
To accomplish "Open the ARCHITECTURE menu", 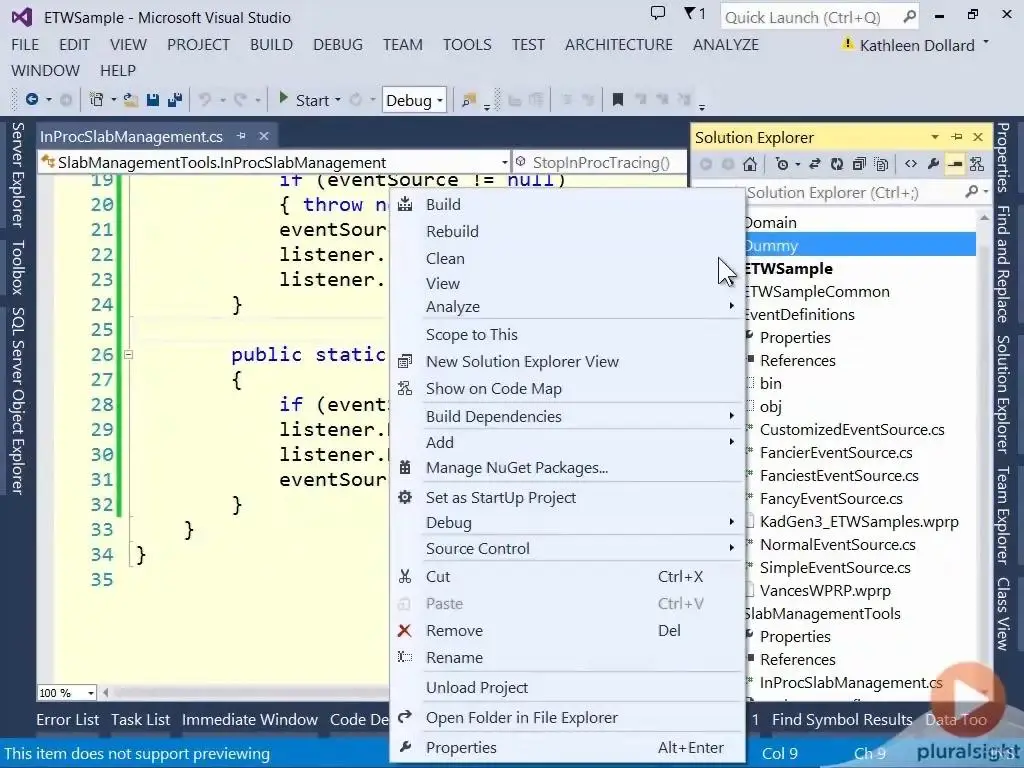I will [618, 44].
